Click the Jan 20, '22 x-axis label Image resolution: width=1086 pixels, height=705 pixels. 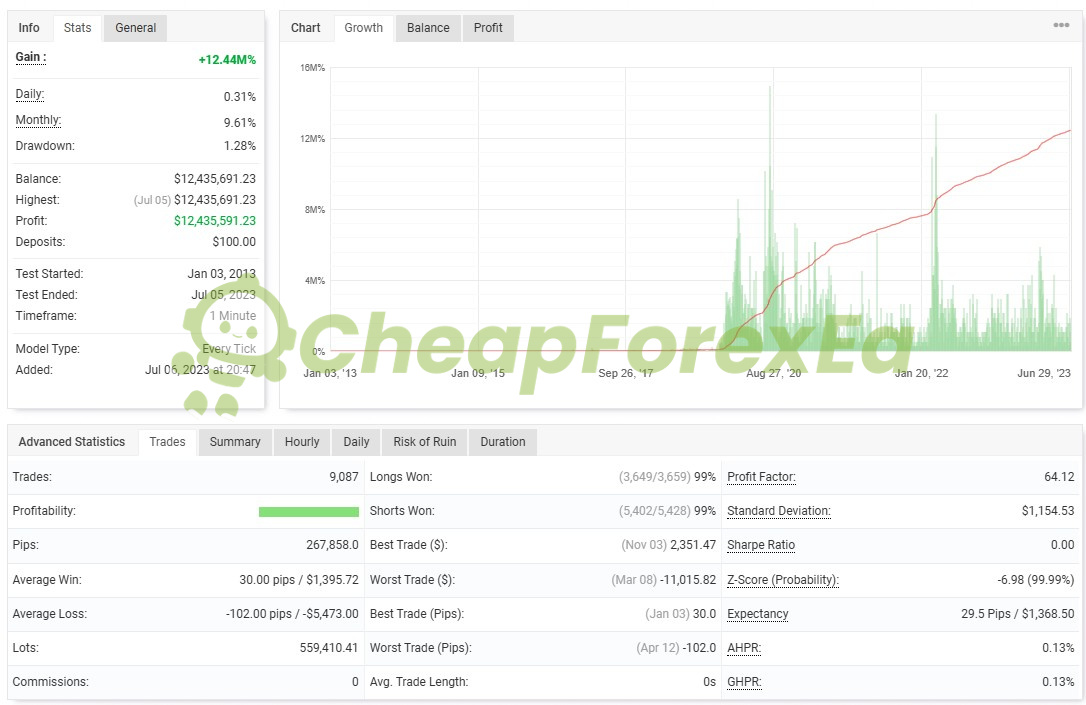pyautogui.click(x=921, y=373)
